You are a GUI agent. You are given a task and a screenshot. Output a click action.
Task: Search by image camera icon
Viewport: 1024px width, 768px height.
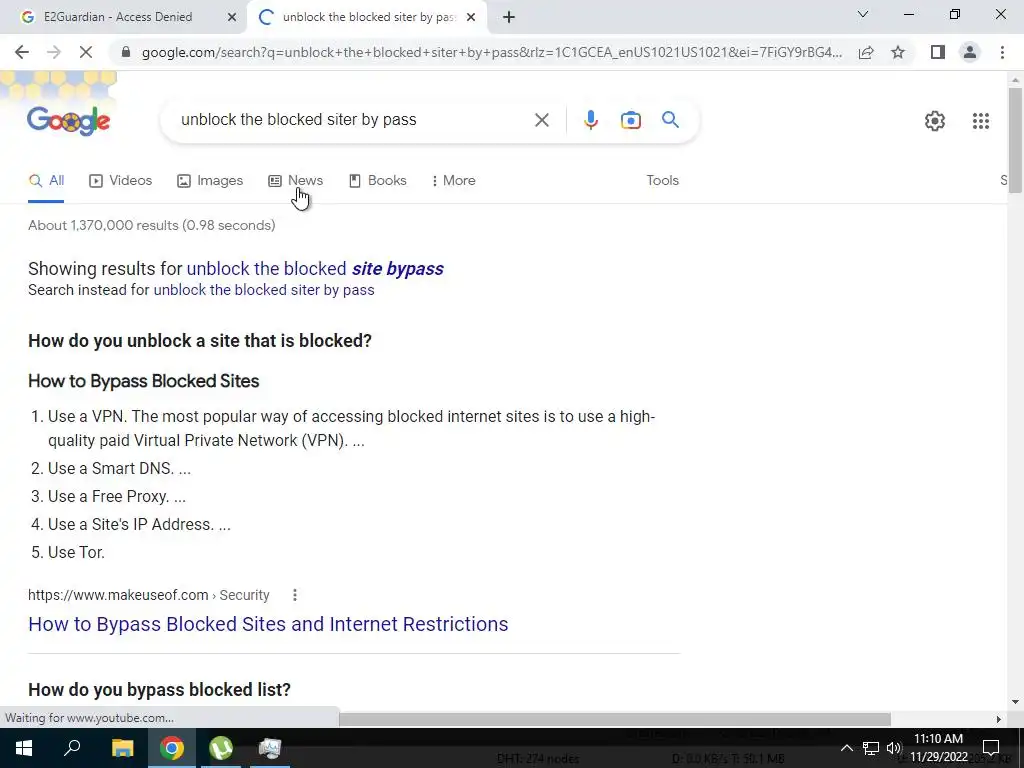click(x=631, y=120)
